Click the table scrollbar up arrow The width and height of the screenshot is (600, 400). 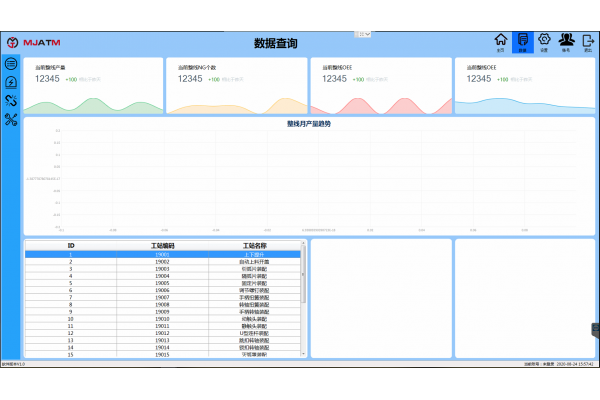pos(303,243)
